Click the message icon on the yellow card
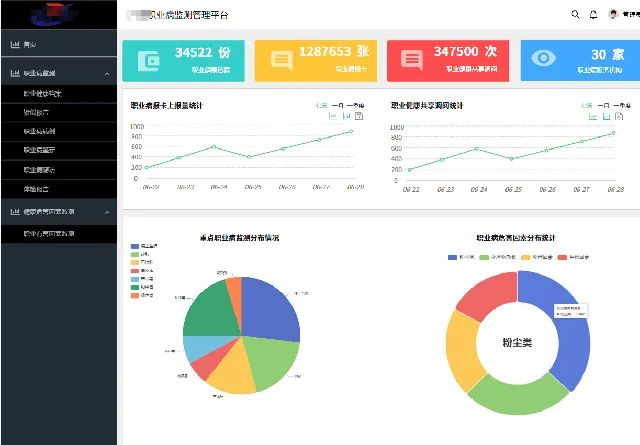Image resolution: width=640 pixels, height=445 pixels. [x=281, y=60]
